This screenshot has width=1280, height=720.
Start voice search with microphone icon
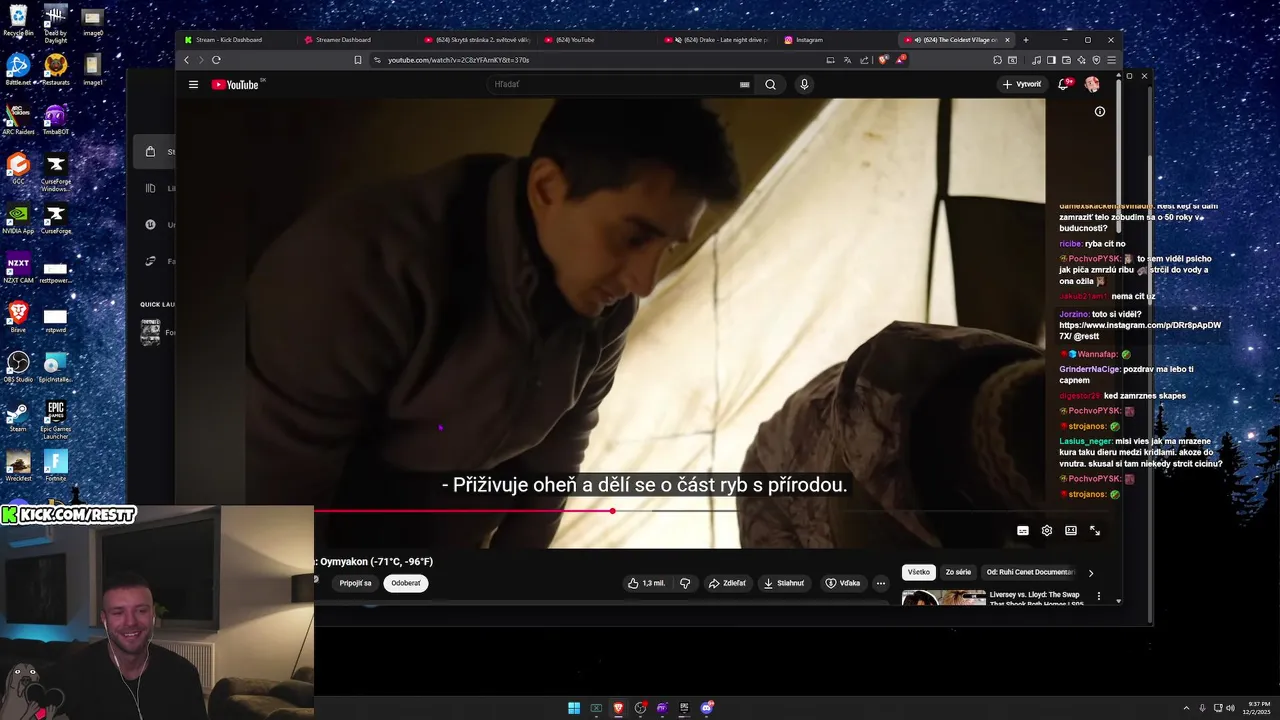tap(804, 85)
